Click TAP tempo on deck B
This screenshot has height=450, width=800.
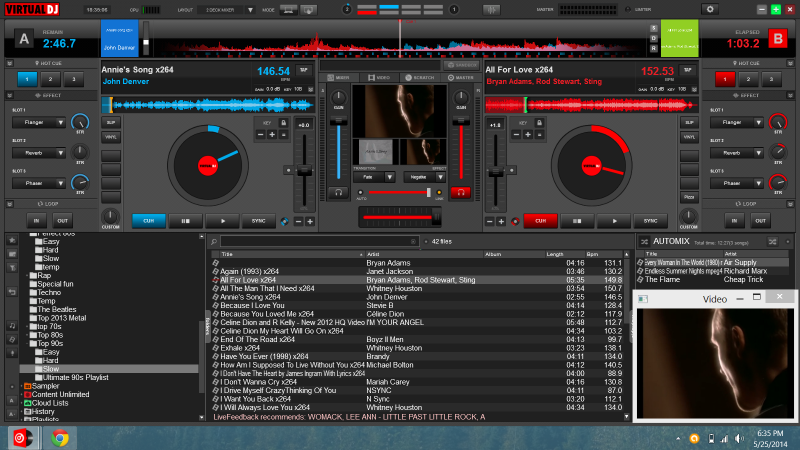687,70
